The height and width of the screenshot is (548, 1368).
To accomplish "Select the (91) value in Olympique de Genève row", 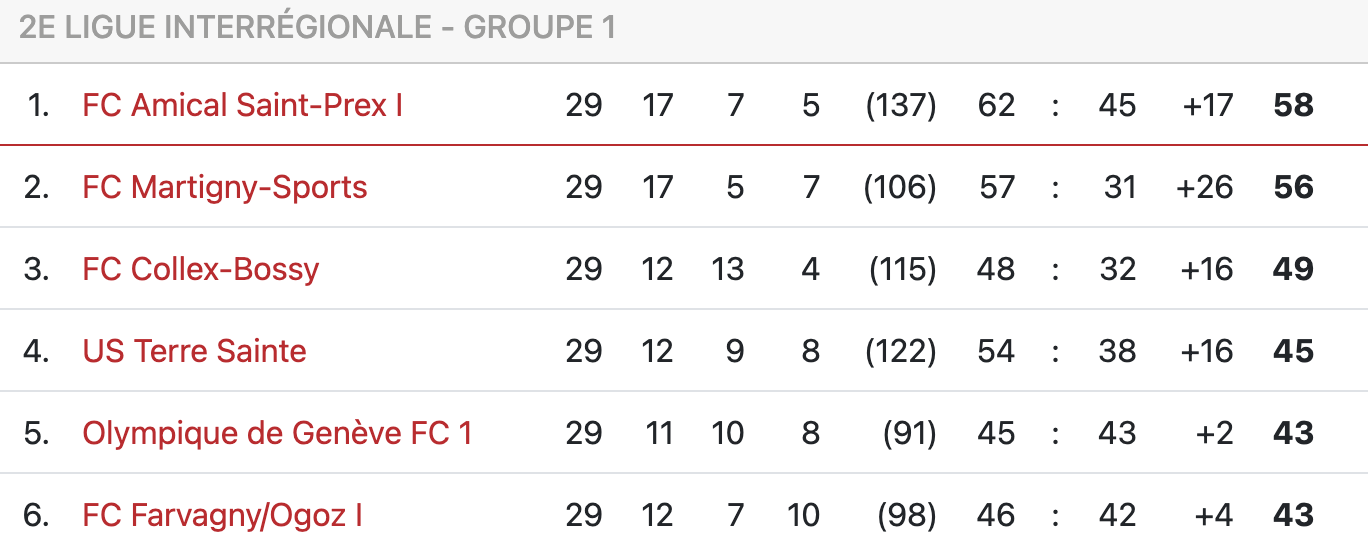I will click(908, 433).
